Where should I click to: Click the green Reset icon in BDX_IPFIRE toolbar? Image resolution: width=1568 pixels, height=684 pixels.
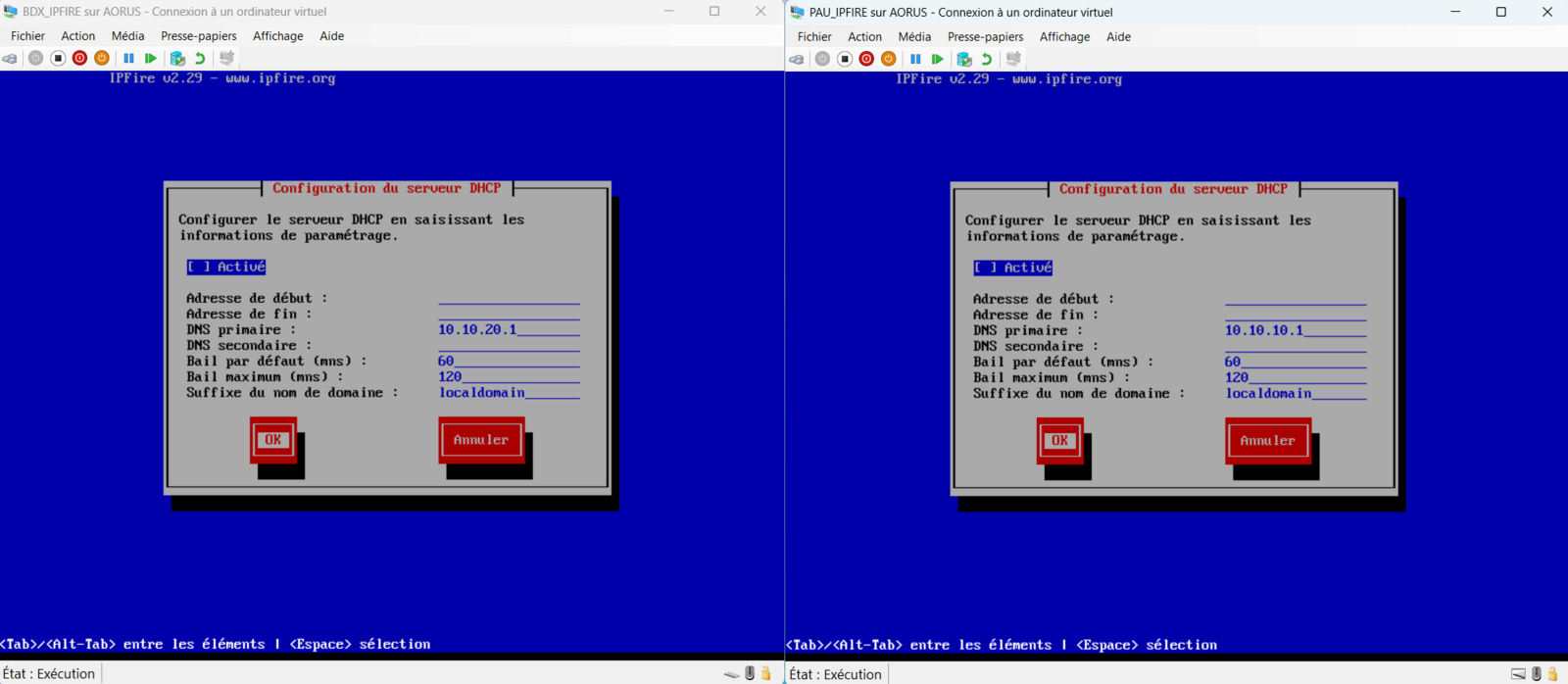150,59
